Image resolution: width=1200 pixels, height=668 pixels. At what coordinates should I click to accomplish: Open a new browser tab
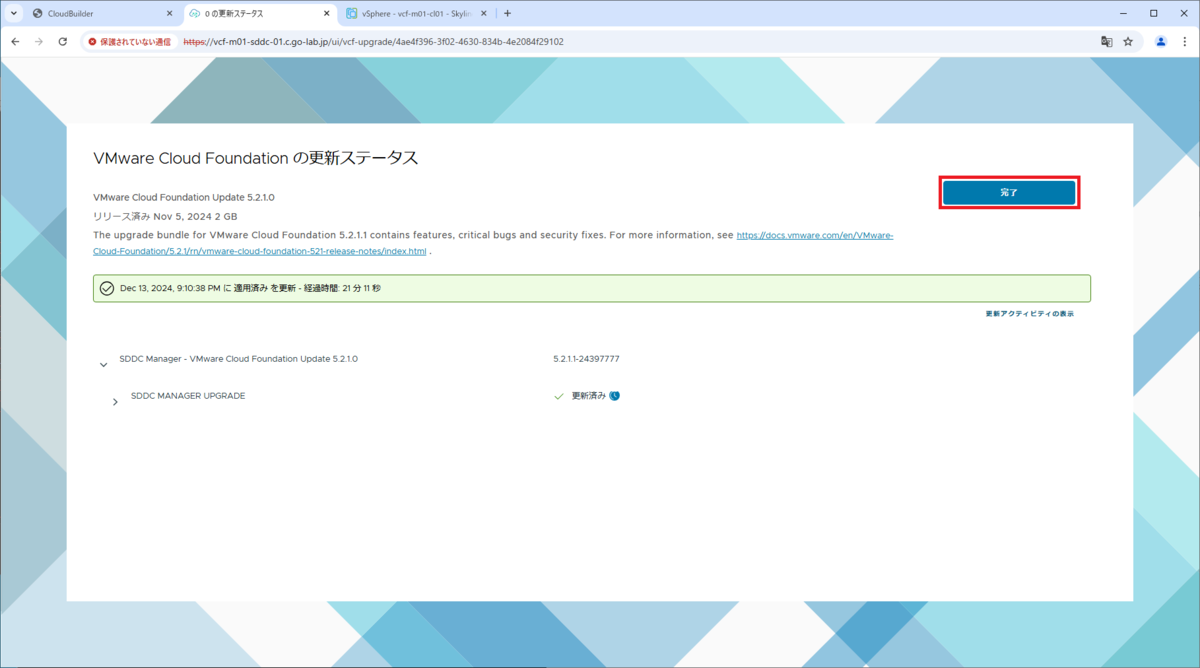click(x=508, y=14)
